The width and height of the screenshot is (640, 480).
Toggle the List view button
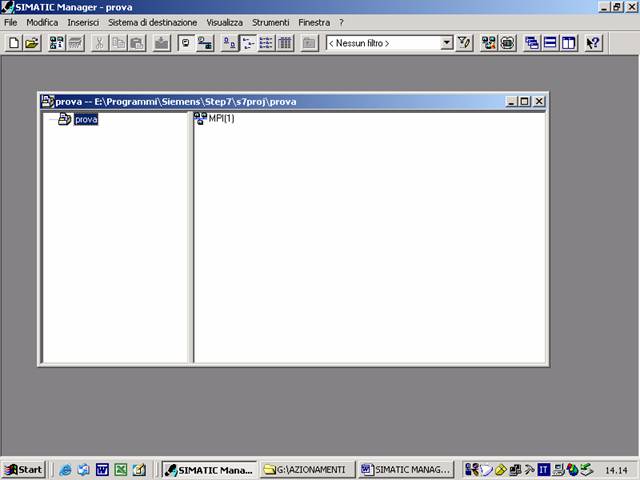(x=266, y=43)
